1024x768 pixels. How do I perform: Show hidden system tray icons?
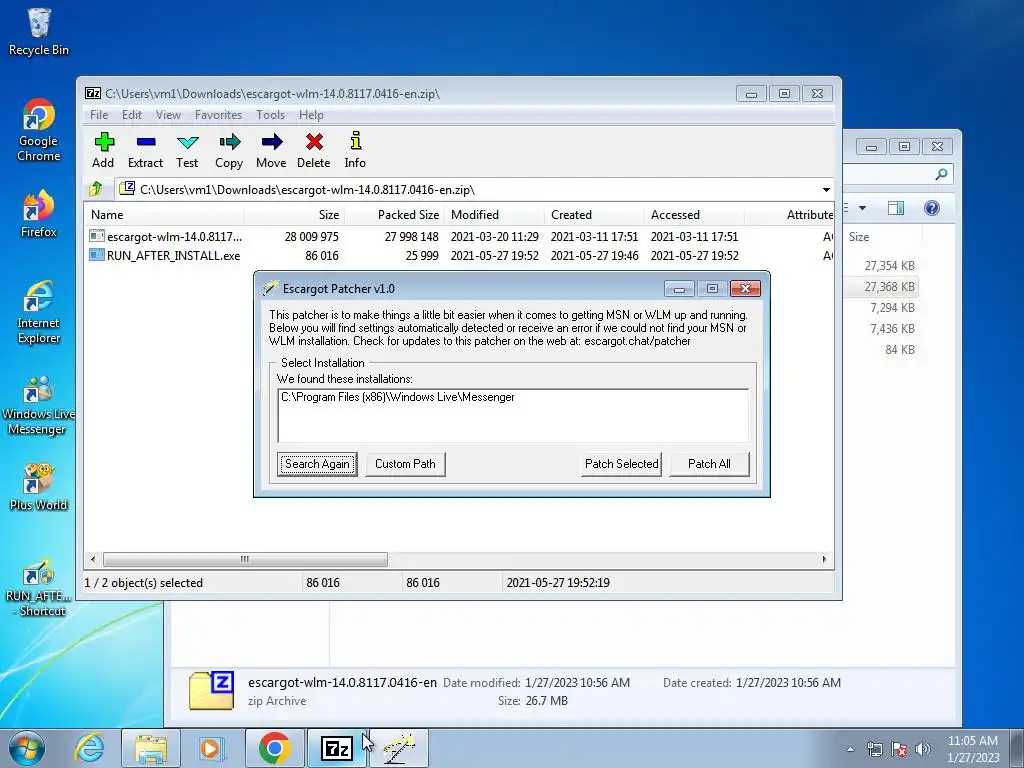coord(850,749)
